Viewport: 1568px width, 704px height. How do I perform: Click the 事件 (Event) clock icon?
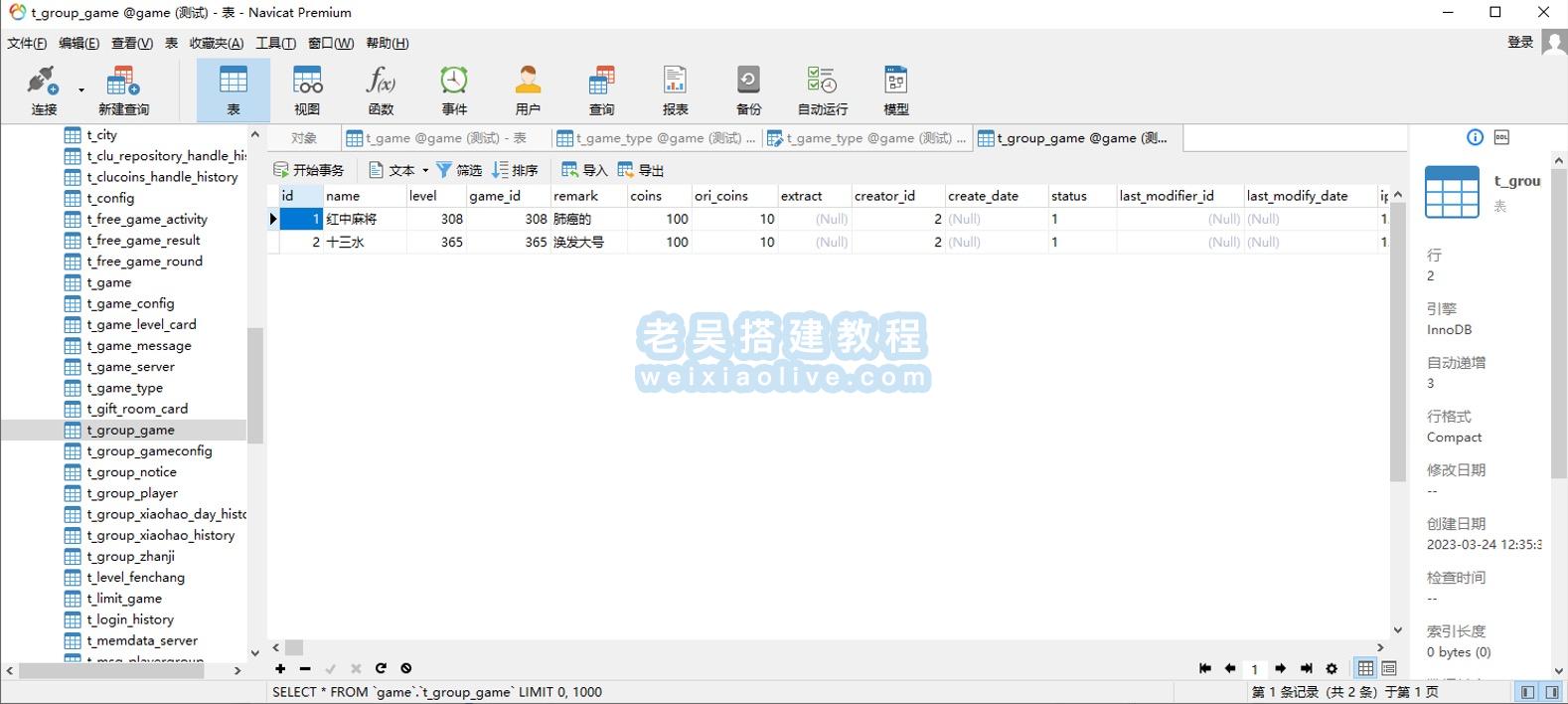(x=454, y=89)
